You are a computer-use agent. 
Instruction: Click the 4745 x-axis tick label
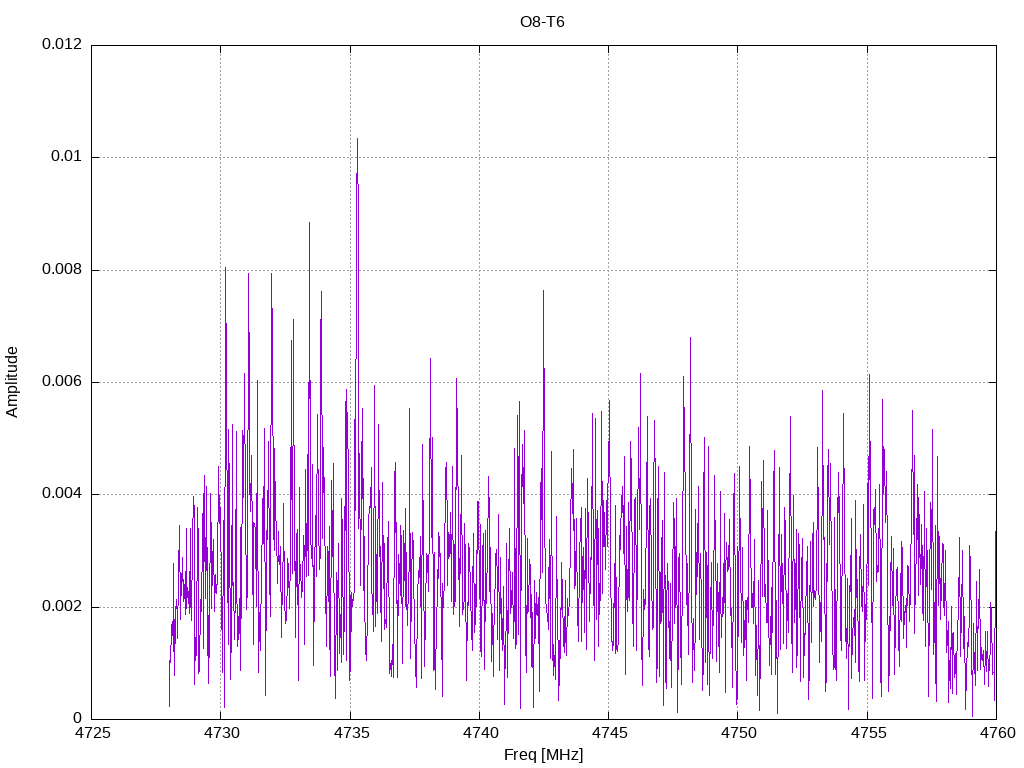point(609,733)
